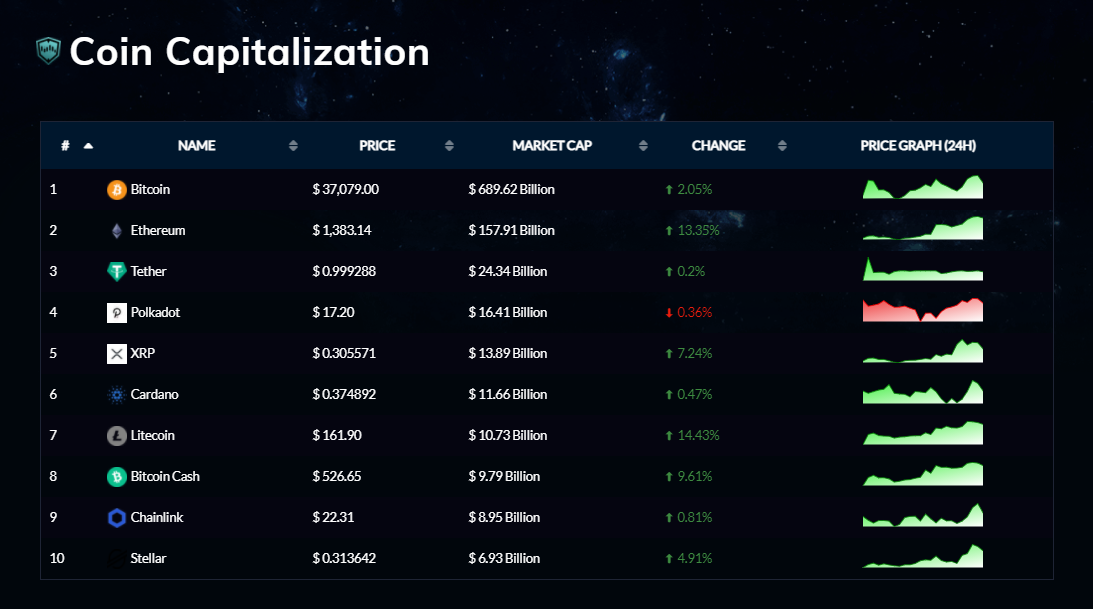Click the NAME column header

click(197, 146)
